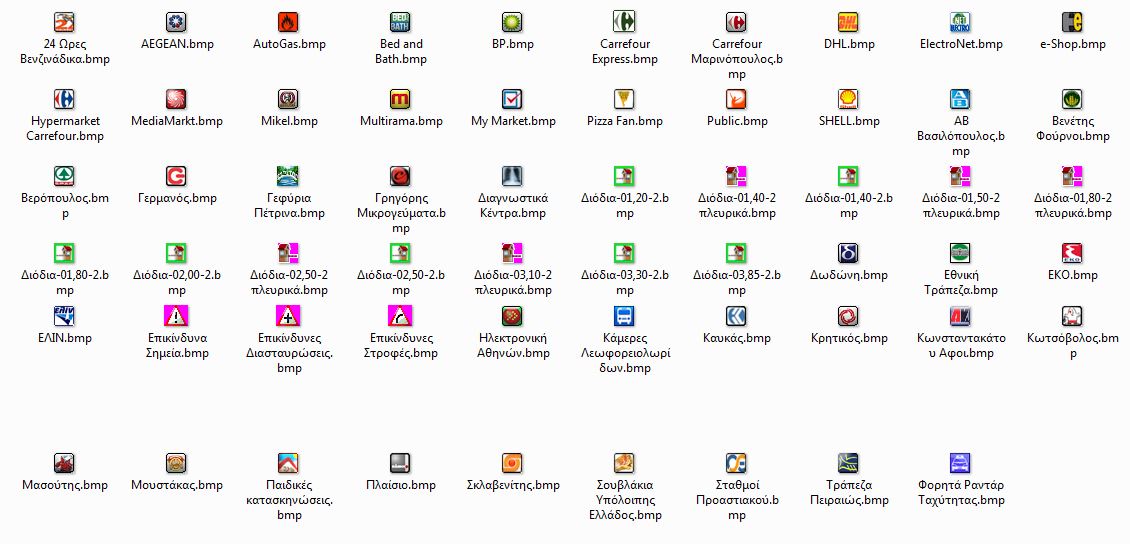Select the Carrefour Μαρινόπουλος.bmp icon
Screen dimensions: 1130x544
[x=737, y=22]
